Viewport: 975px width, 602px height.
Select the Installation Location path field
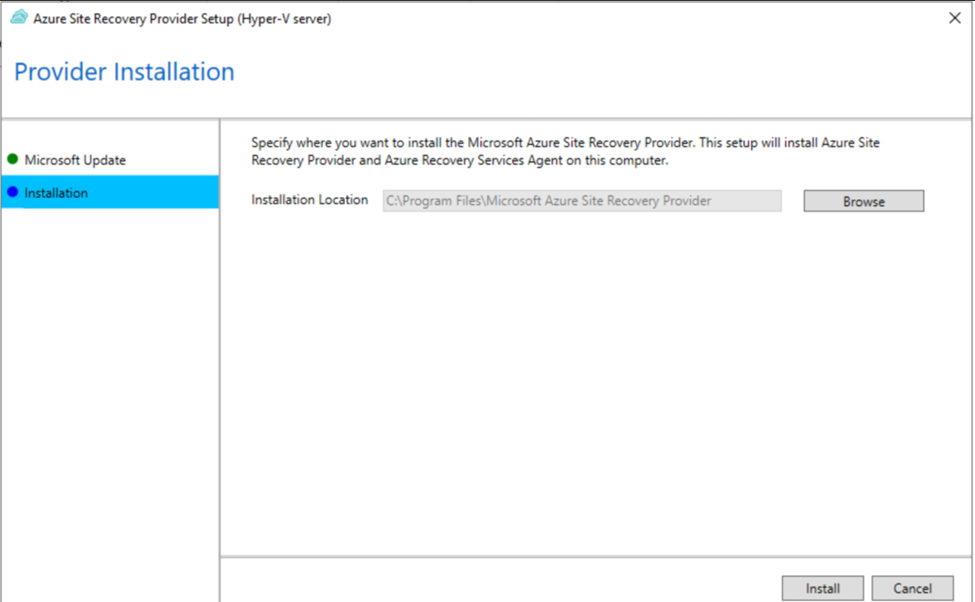pyautogui.click(x=582, y=201)
